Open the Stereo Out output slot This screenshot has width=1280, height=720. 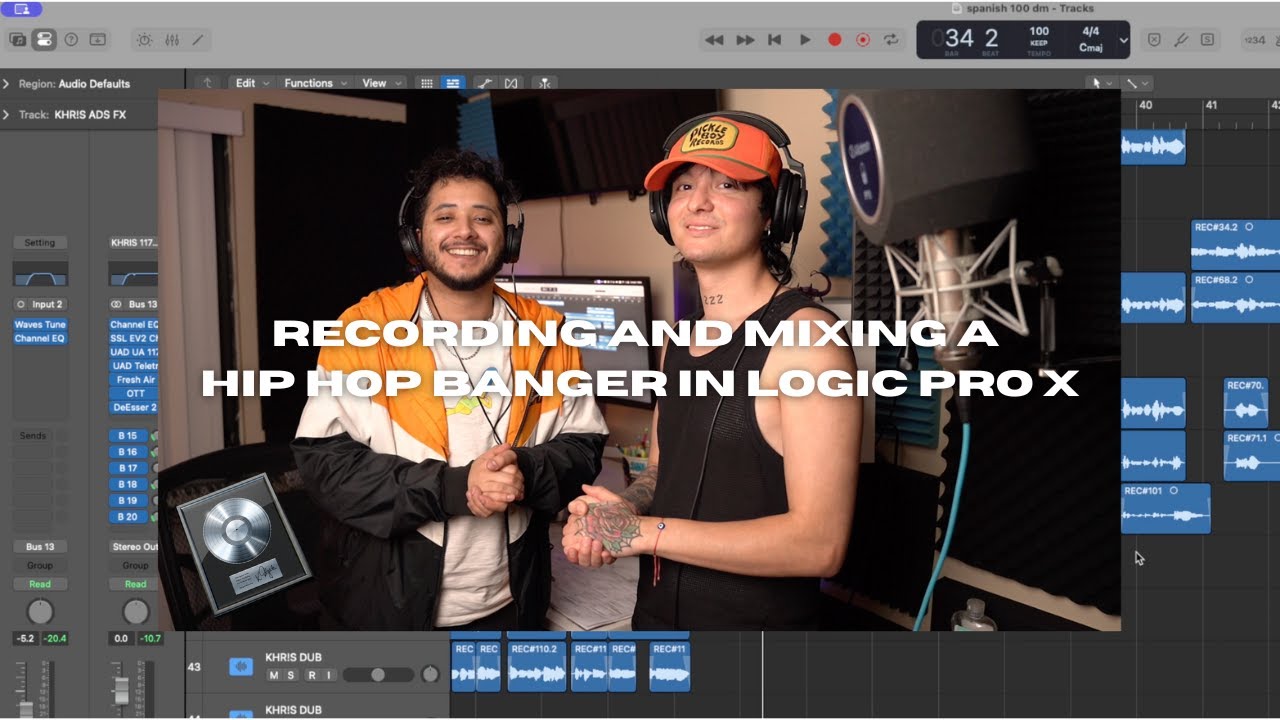tap(134, 547)
